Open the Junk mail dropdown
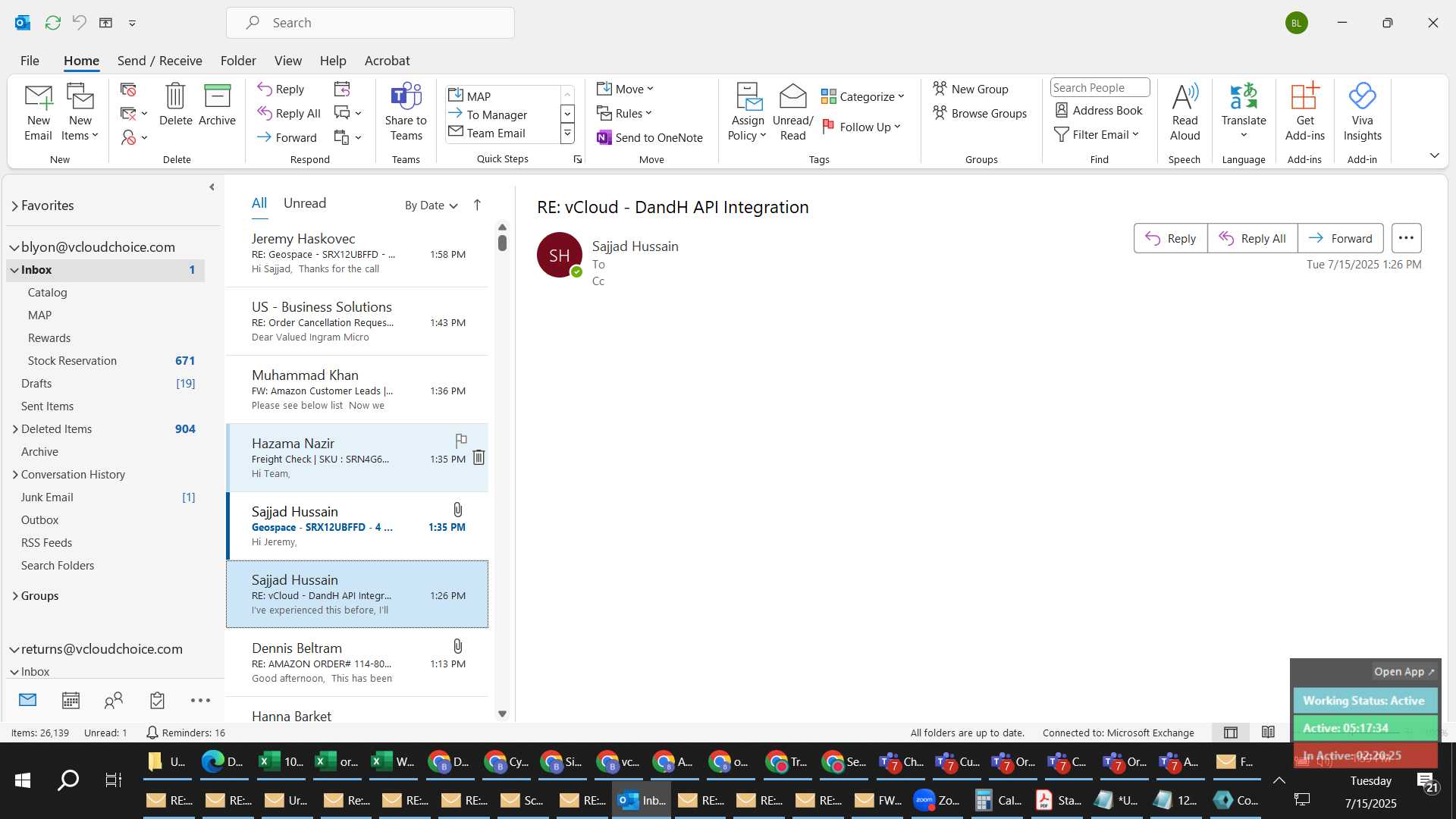The height and width of the screenshot is (819, 1456). (133, 138)
